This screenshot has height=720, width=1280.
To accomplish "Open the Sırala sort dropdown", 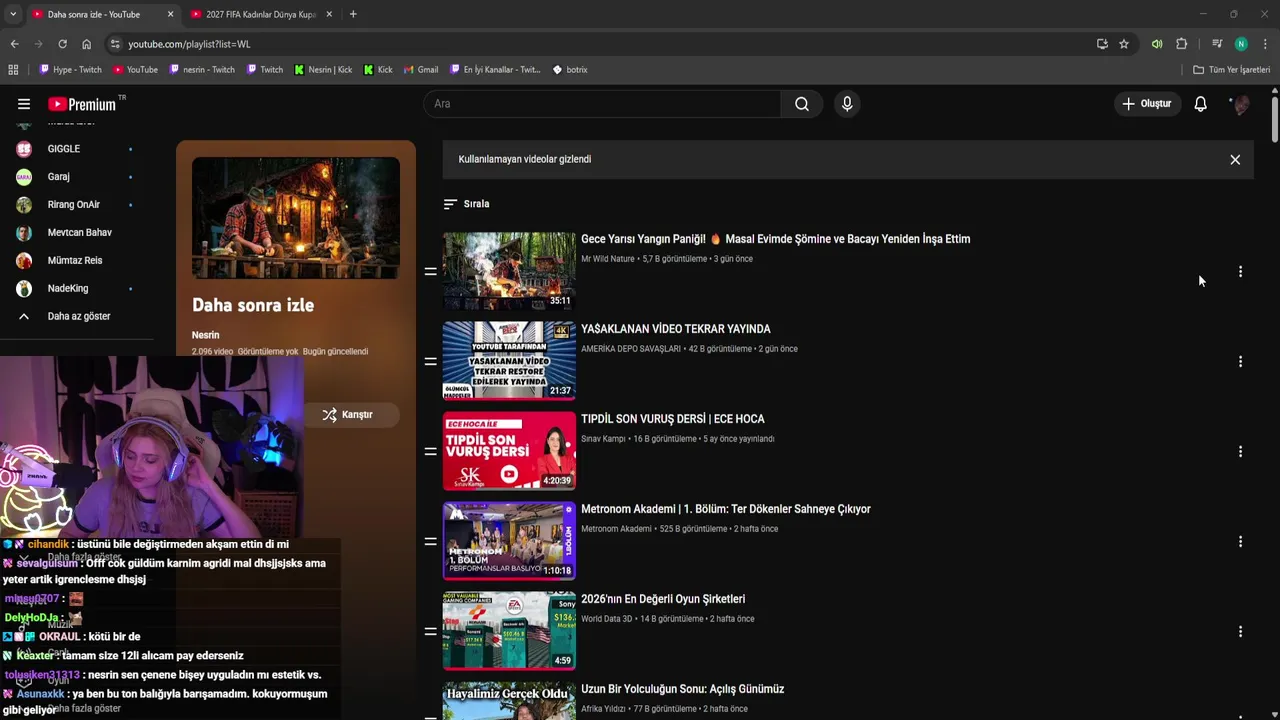I will click(x=466, y=204).
